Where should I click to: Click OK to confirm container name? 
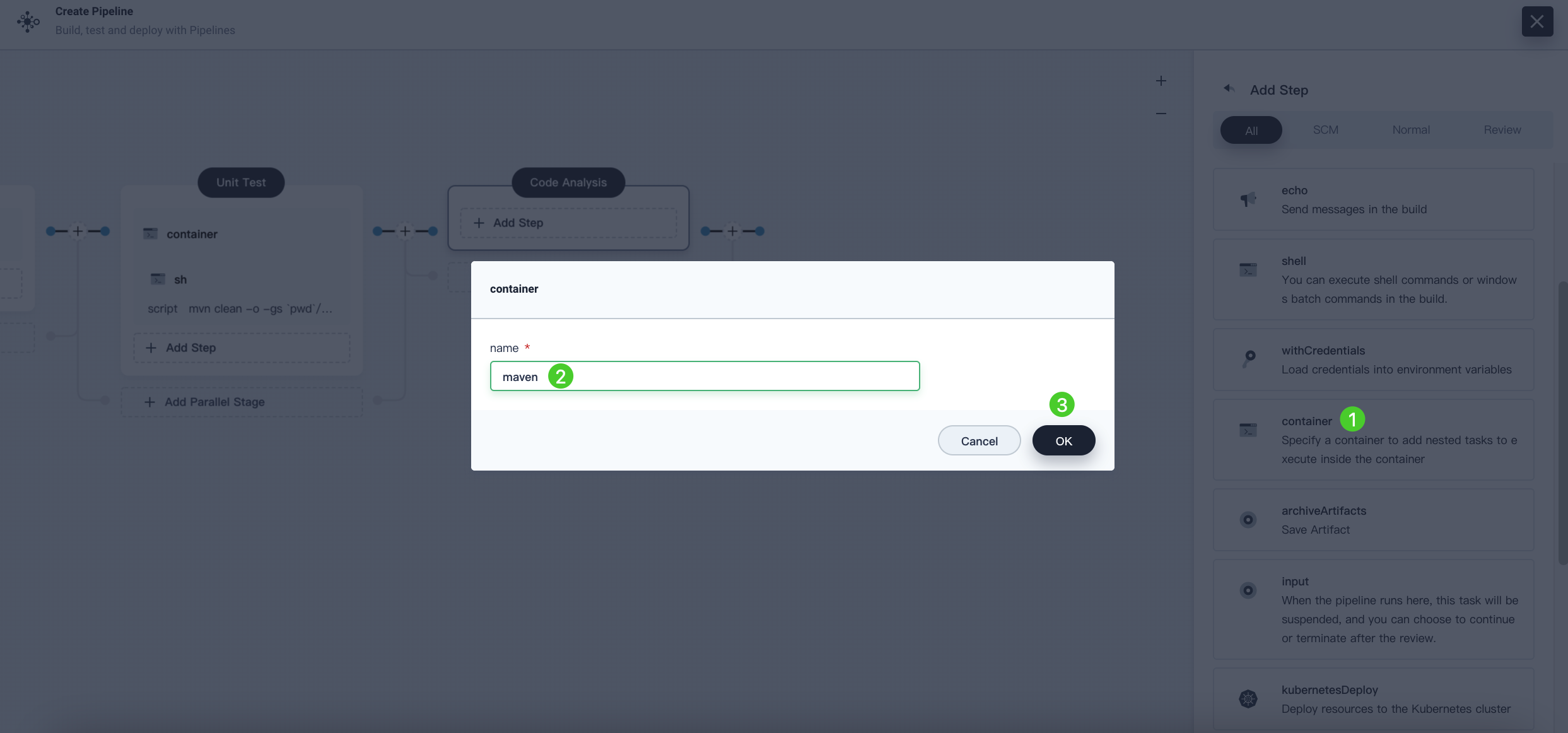(1063, 440)
